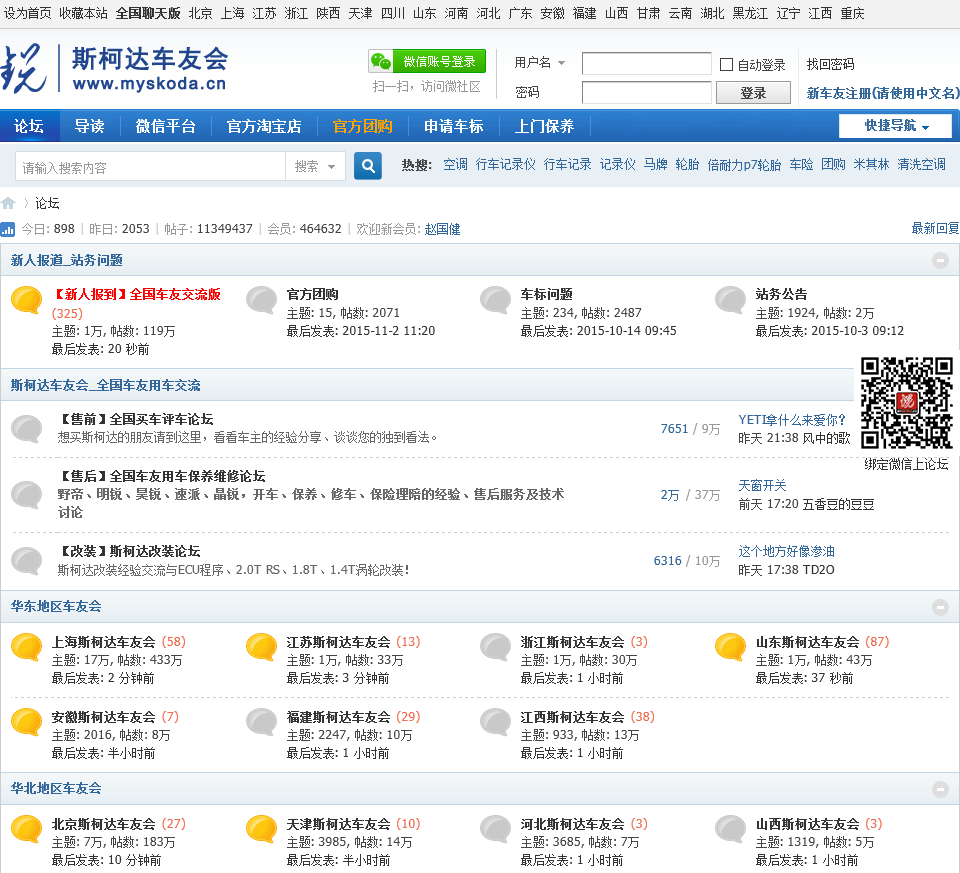Open the 【改装】斯柯达改装论坛 title
This screenshot has width=960, height=873.
129,551
